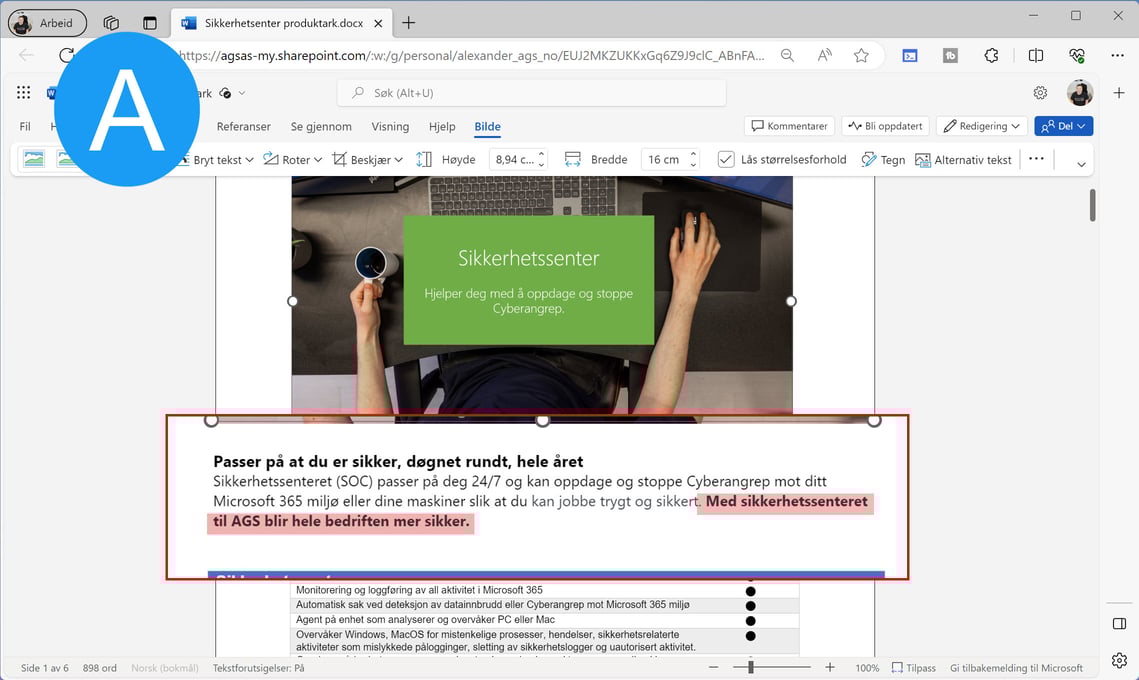
Task: Click the Søk search field
Action: pyautogui.click(x=531, y=92)
